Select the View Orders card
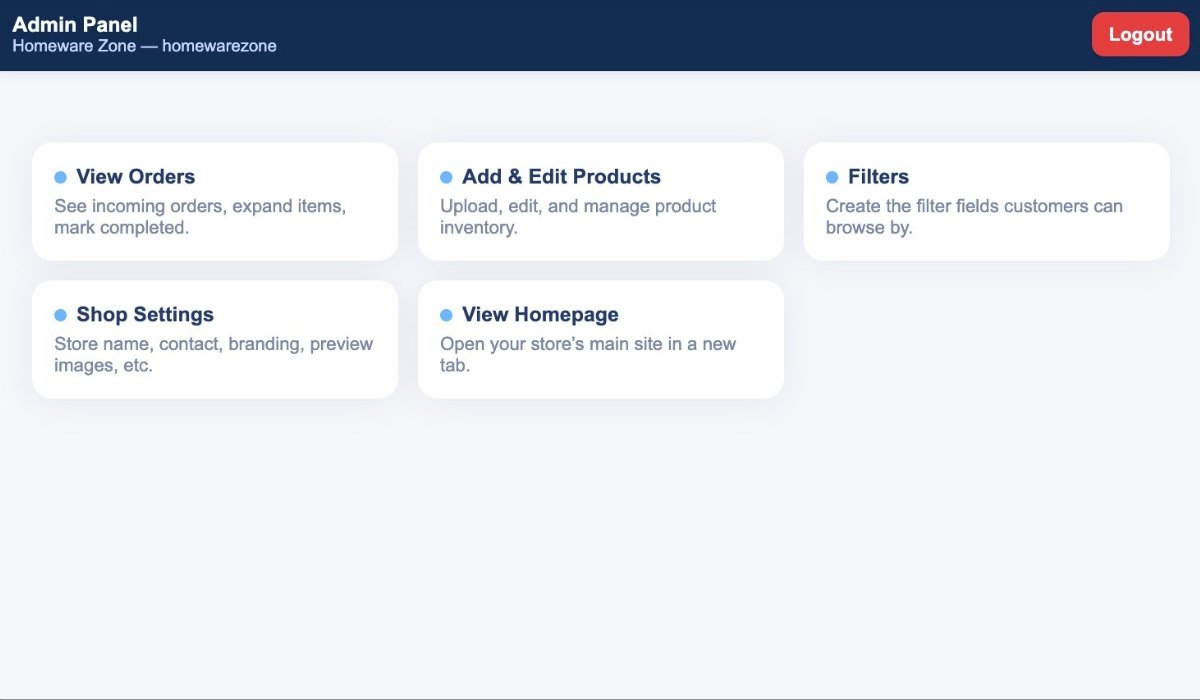1200x700 pixels. [x=215, y=200]
